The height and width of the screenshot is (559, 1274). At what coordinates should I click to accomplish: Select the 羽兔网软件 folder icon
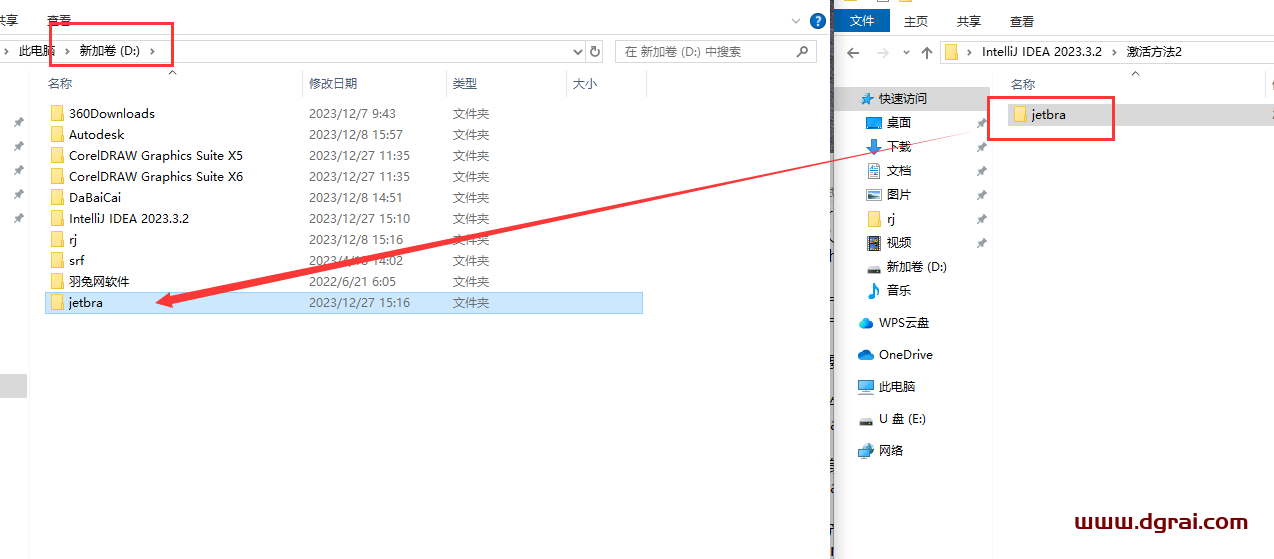tap(57, 281)
